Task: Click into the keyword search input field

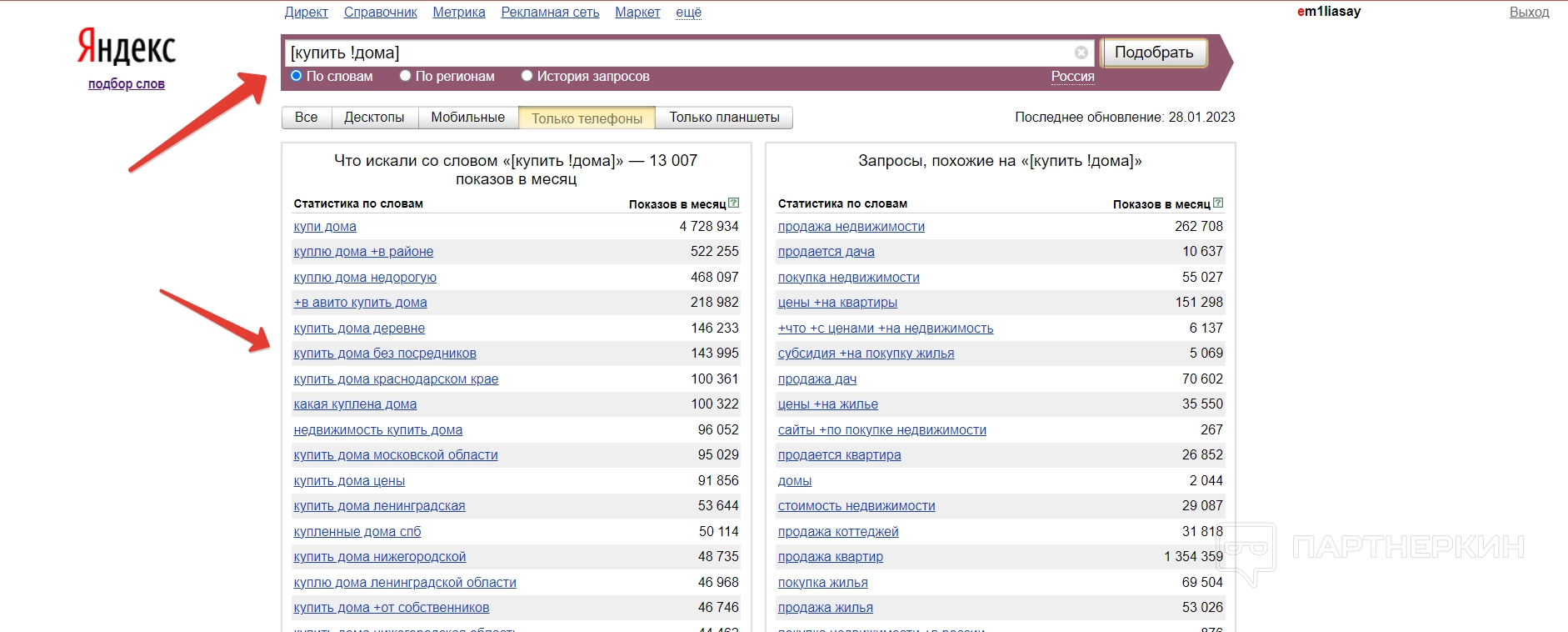Action: pos(675,53)
